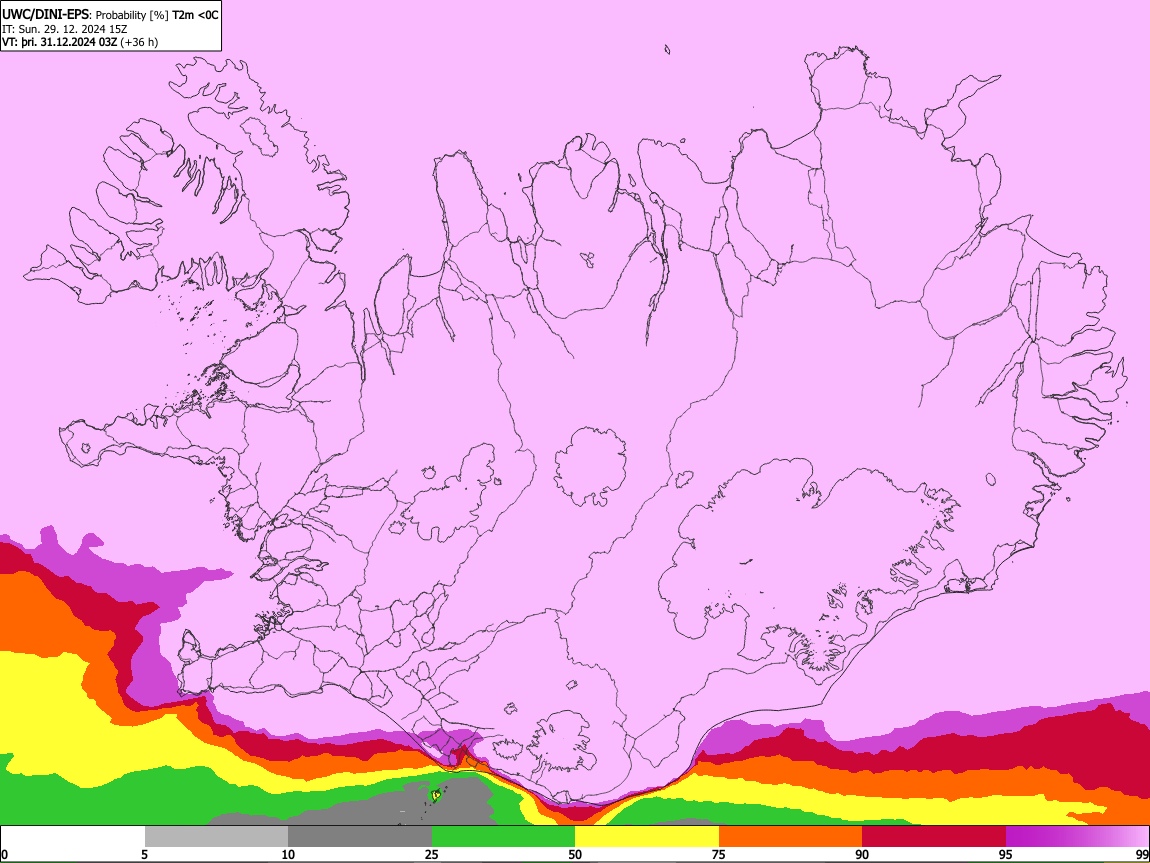The width and height of the screenshot is (1150, 863).
Task: Click the 'T2m <0C' parameter label
Action: (194, 15)
